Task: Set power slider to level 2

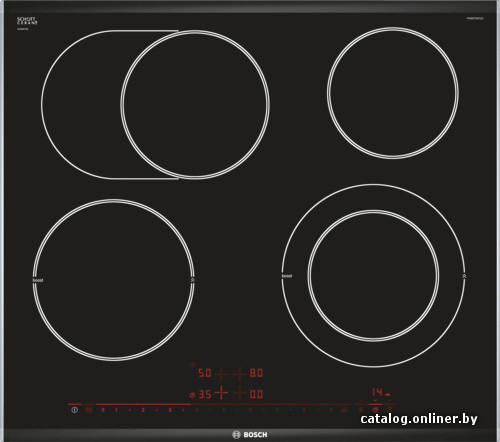Action: [x=143, y=410]
